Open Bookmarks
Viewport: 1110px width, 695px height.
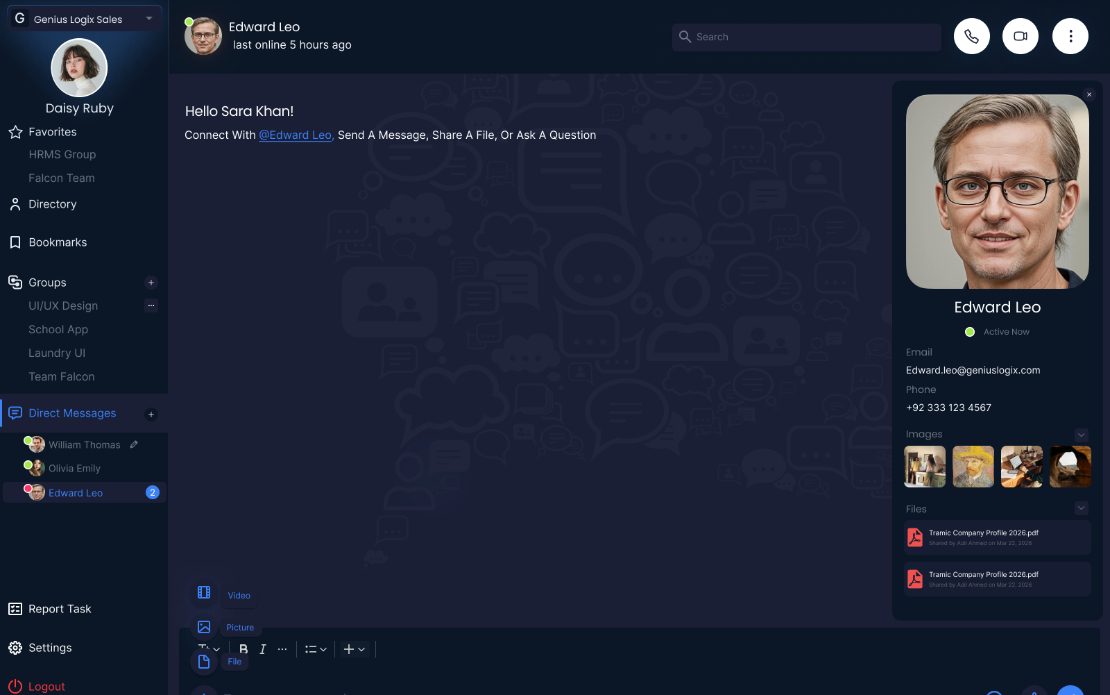(47, 242)
